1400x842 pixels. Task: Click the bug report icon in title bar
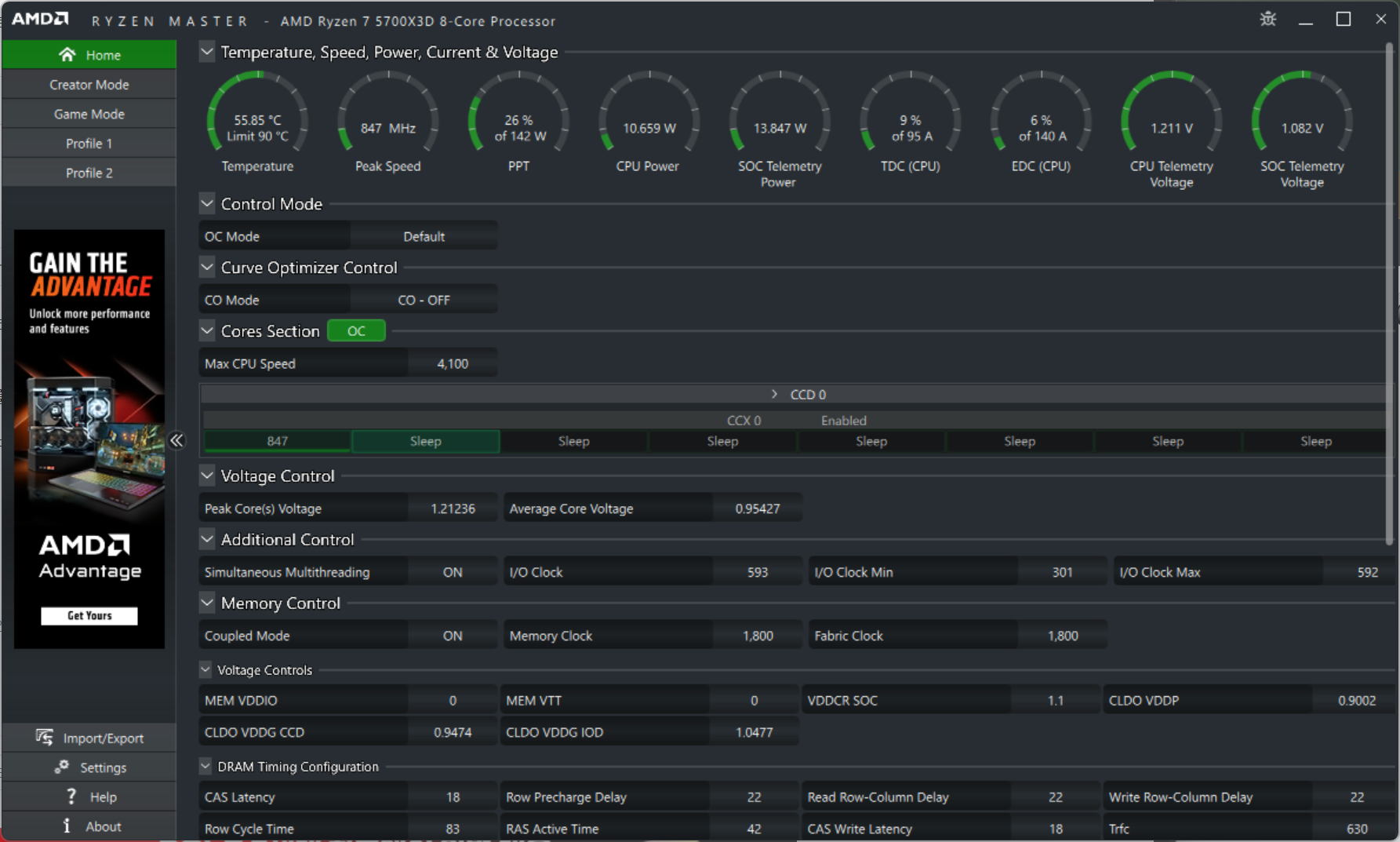(x=1268, y=19)
